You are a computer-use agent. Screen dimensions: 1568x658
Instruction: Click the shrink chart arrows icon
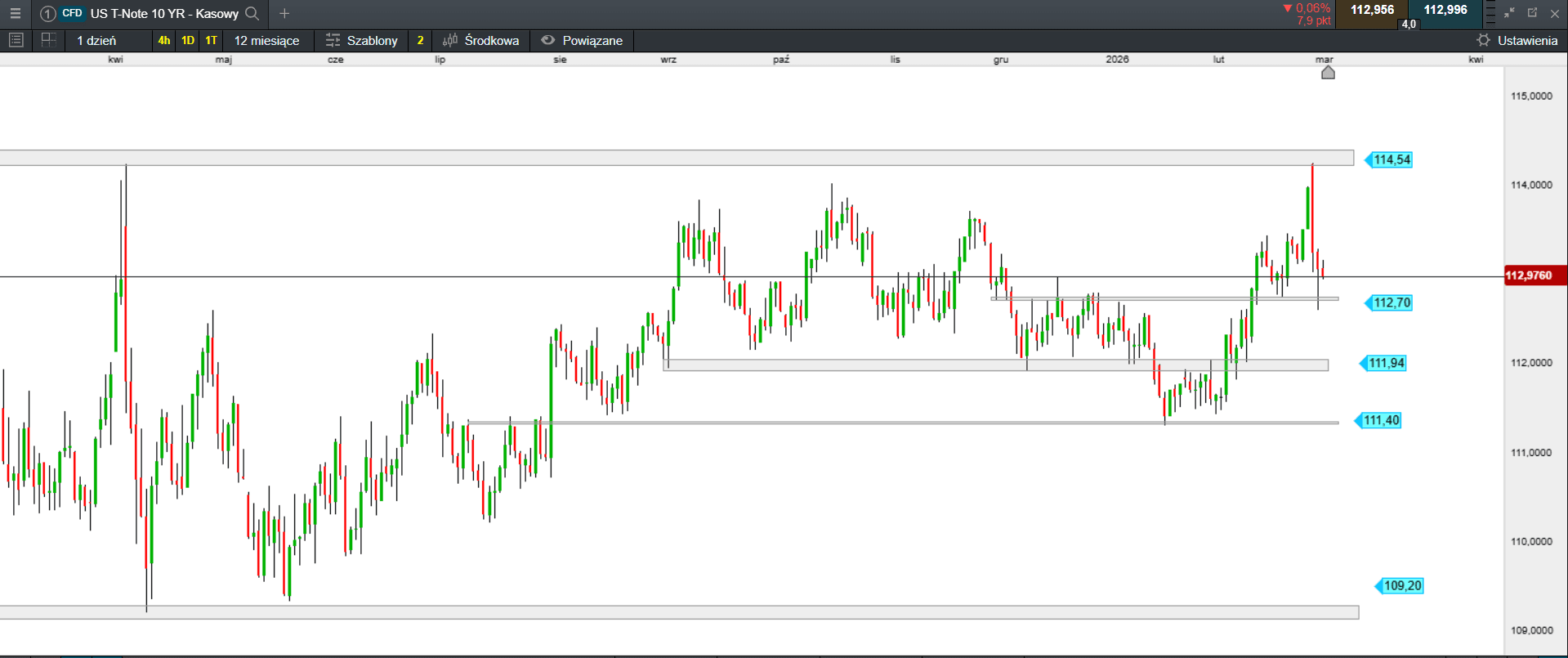1509,12
